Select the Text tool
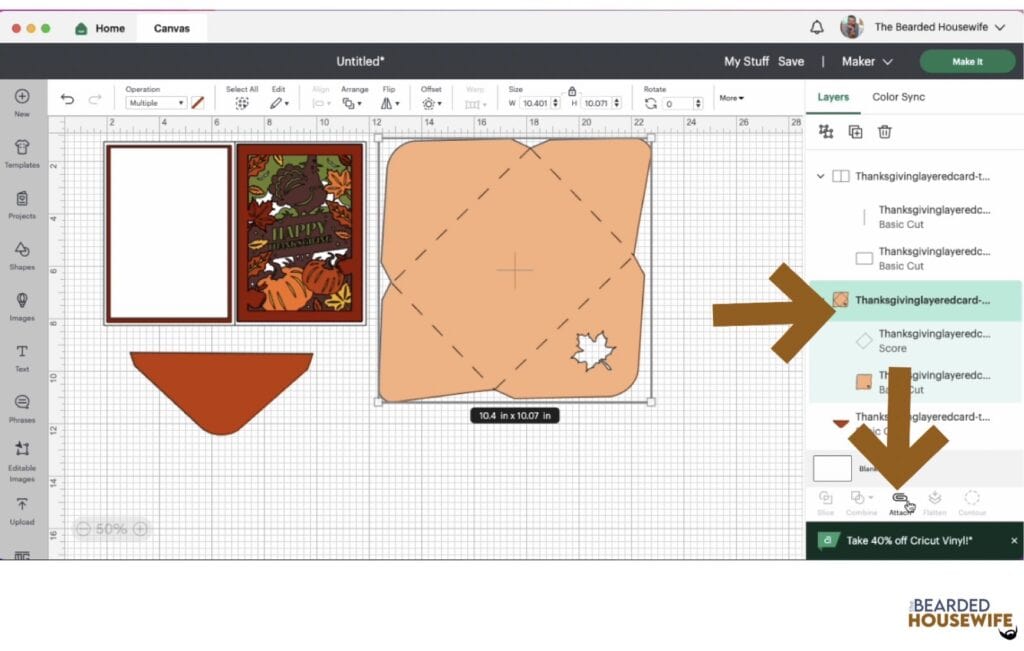The image size is (1024, 651). coord(22,357)
